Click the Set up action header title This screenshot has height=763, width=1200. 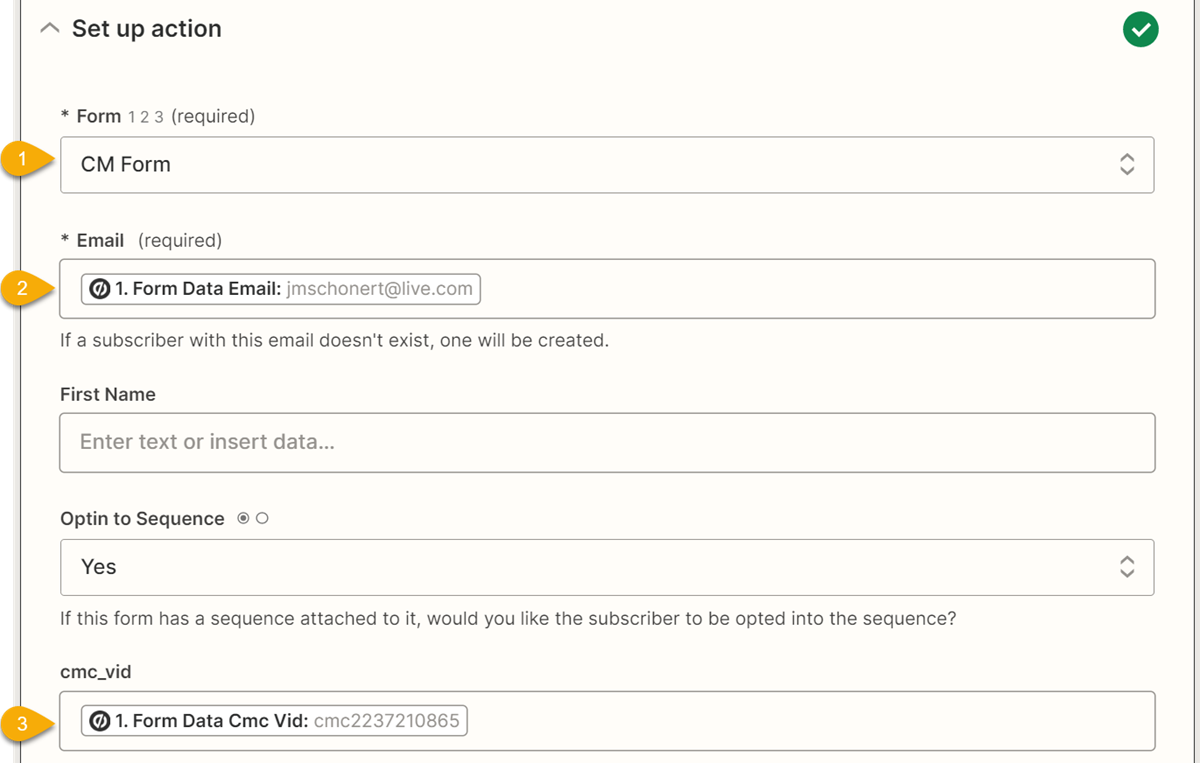[147, 29]
